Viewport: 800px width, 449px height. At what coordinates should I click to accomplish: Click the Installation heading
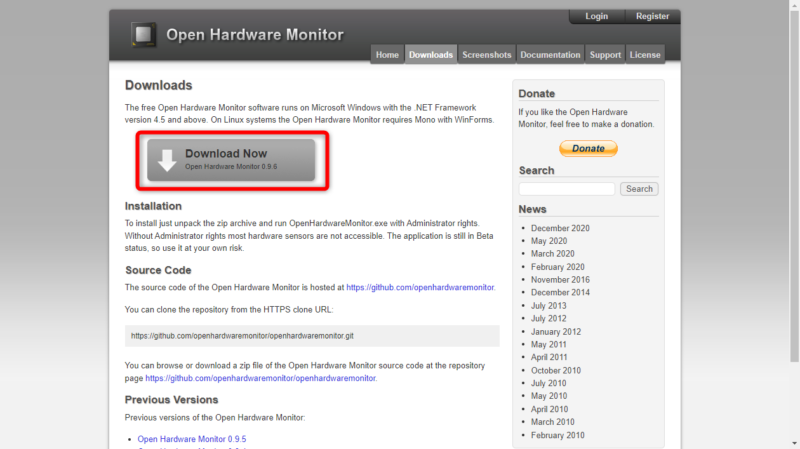coord(153,206)
